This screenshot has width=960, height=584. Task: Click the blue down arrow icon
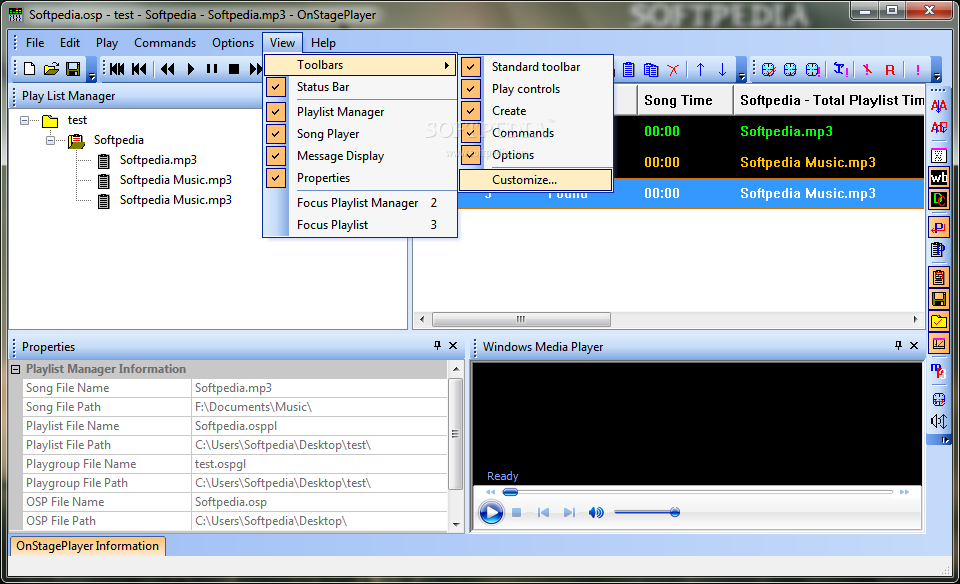(722, 70)
